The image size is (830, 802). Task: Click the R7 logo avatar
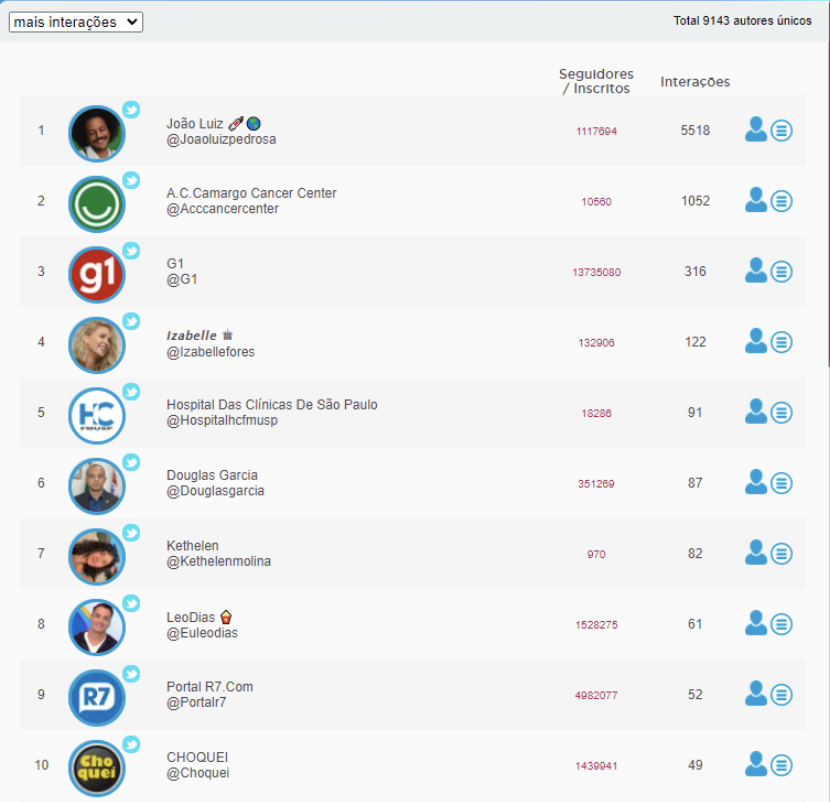coord(96,697)
